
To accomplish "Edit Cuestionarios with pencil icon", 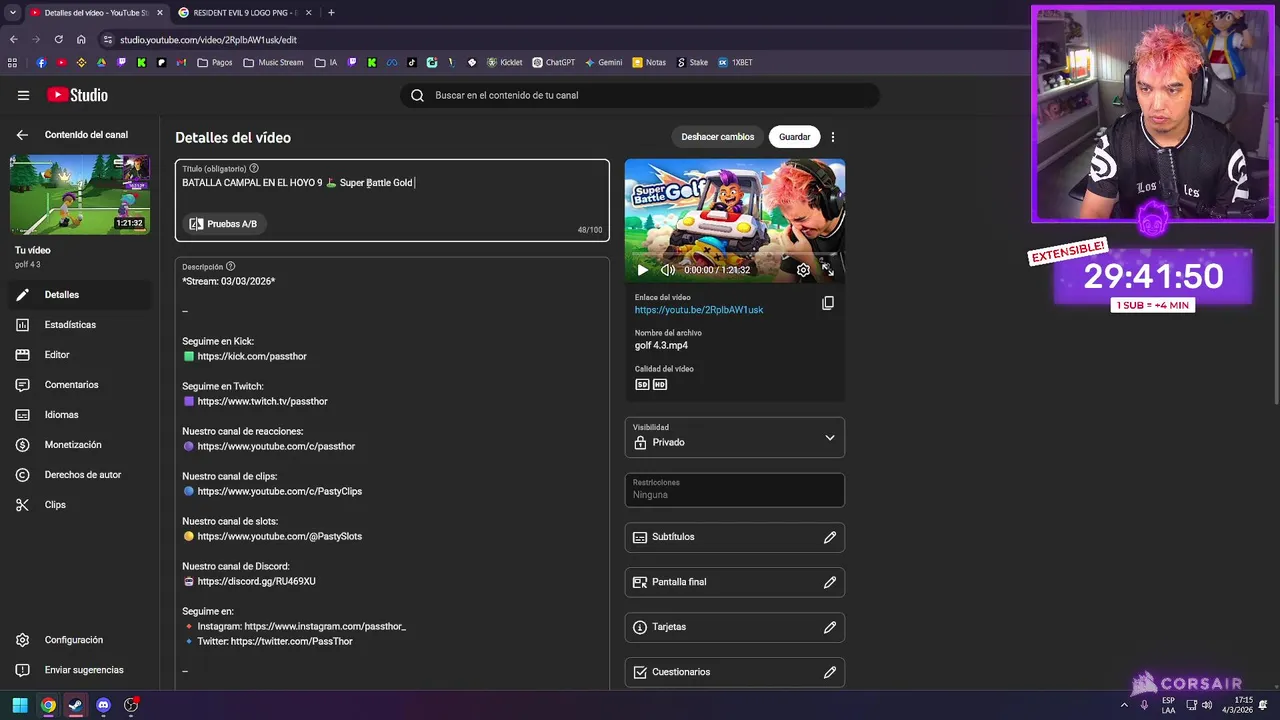I will point(830,672).
